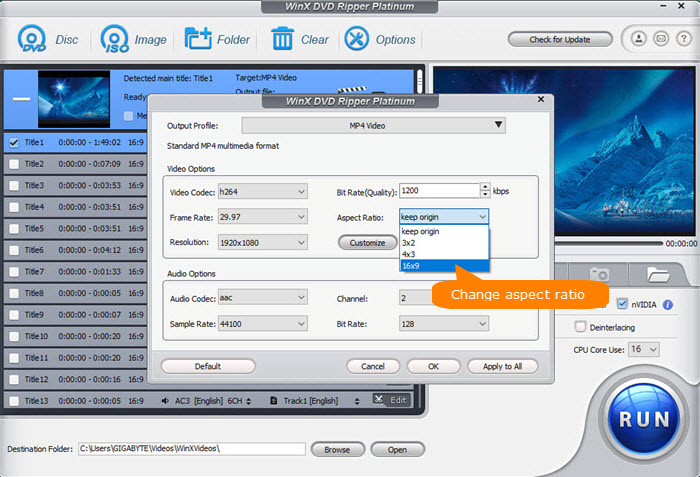Click the Default button
Screen dimensions: 700x477
click(x=208, y=366)
